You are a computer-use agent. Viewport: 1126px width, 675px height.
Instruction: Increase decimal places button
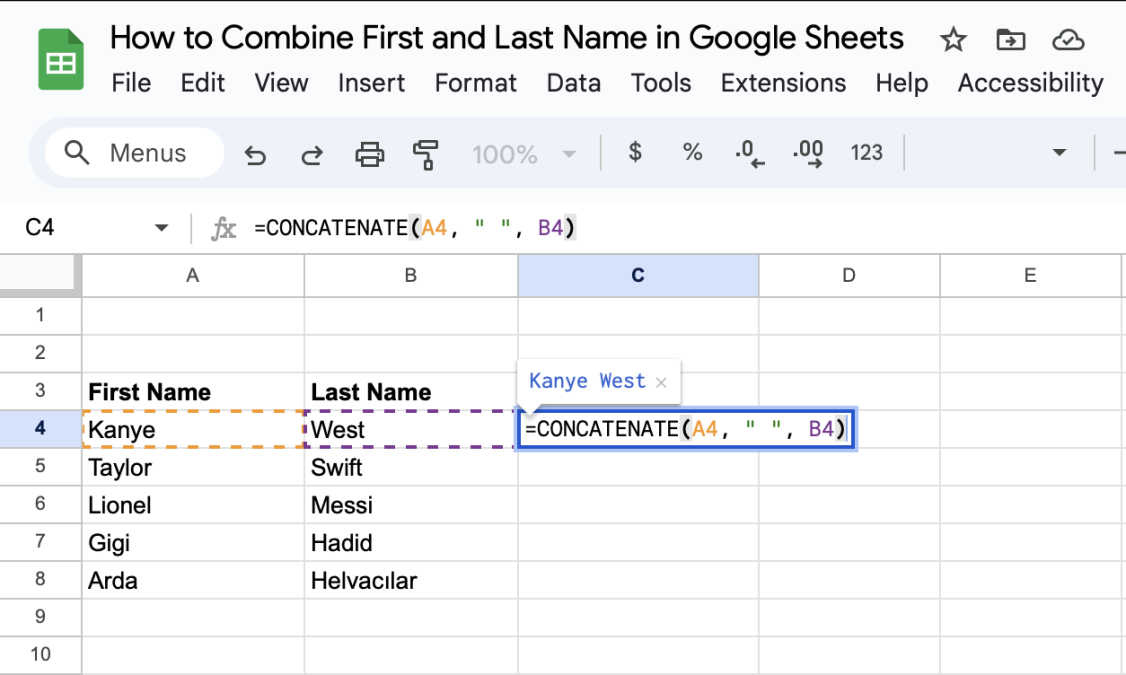(x=807, y=153)
